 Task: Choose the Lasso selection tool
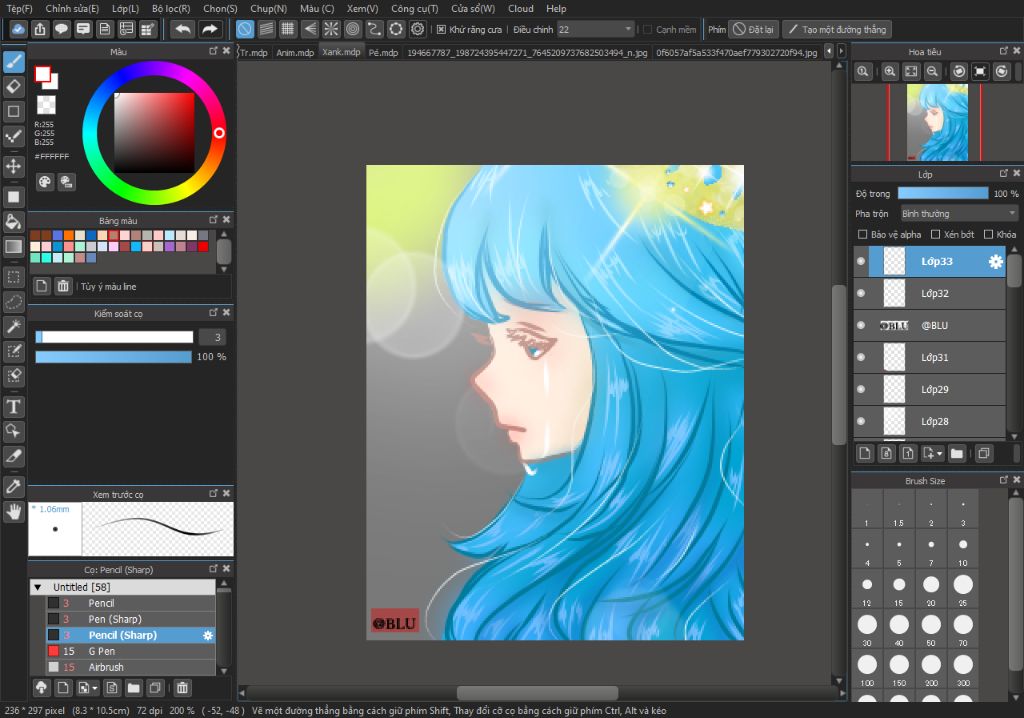tap(14, 302)
